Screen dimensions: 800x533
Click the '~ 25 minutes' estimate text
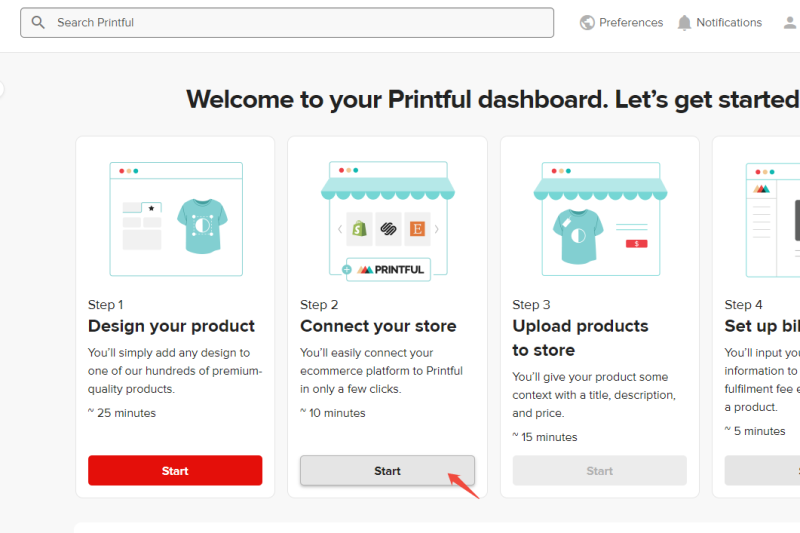click(121, 413)
